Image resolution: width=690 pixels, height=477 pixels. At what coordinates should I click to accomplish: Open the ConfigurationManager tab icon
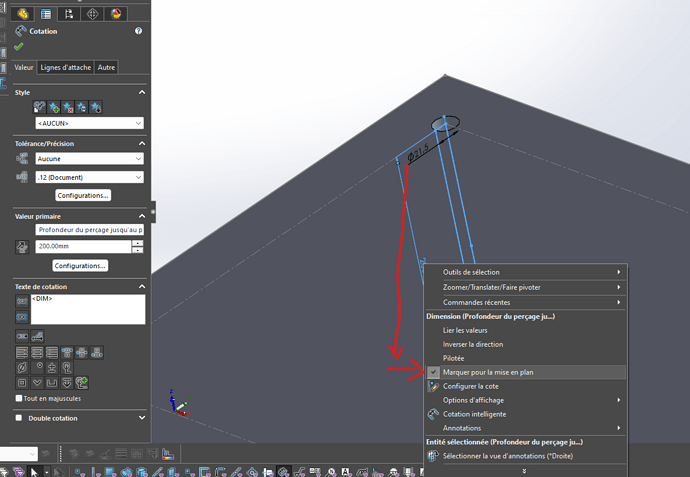[69, 14]
